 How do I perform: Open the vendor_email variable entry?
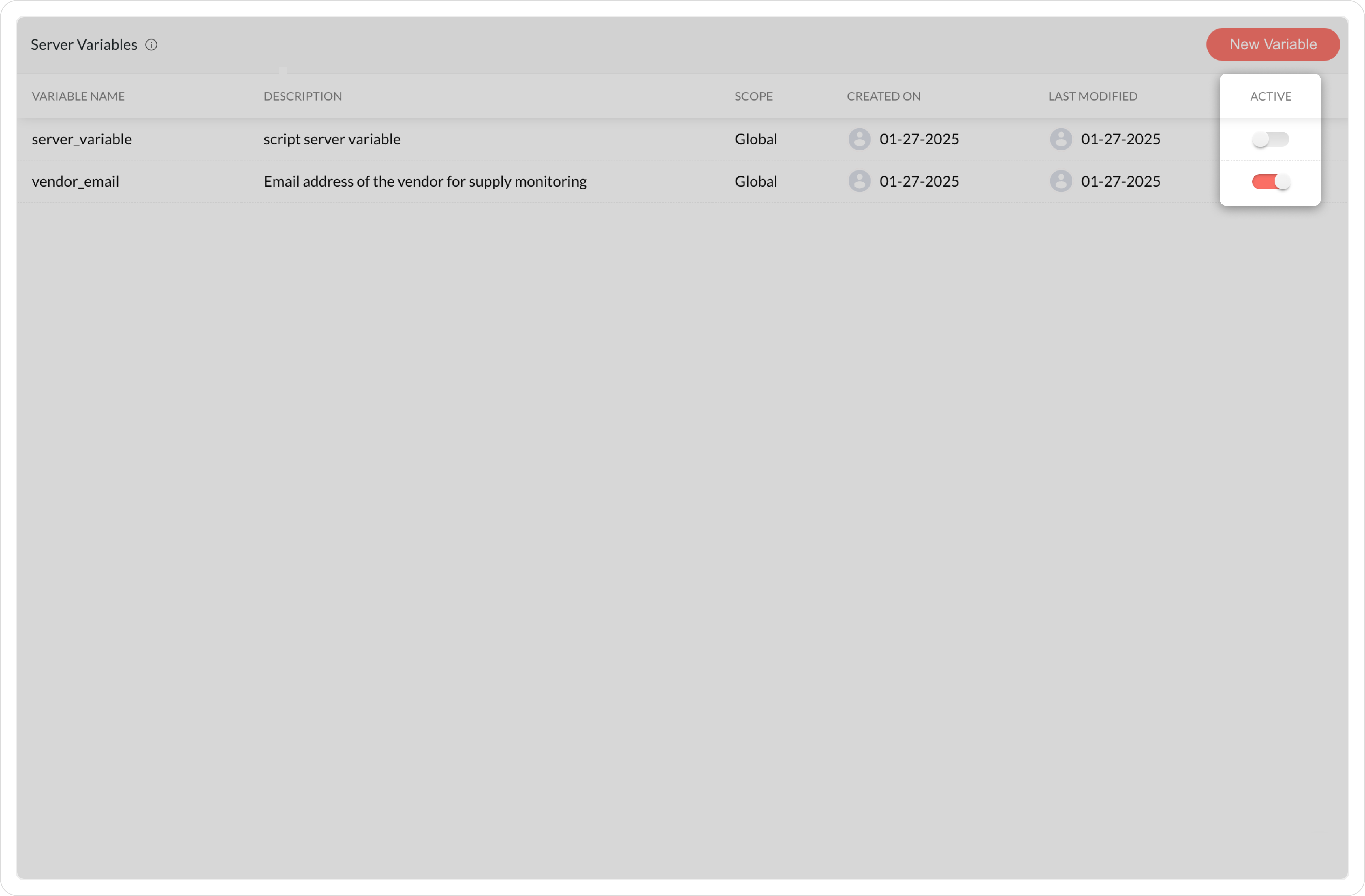[76, 181]
